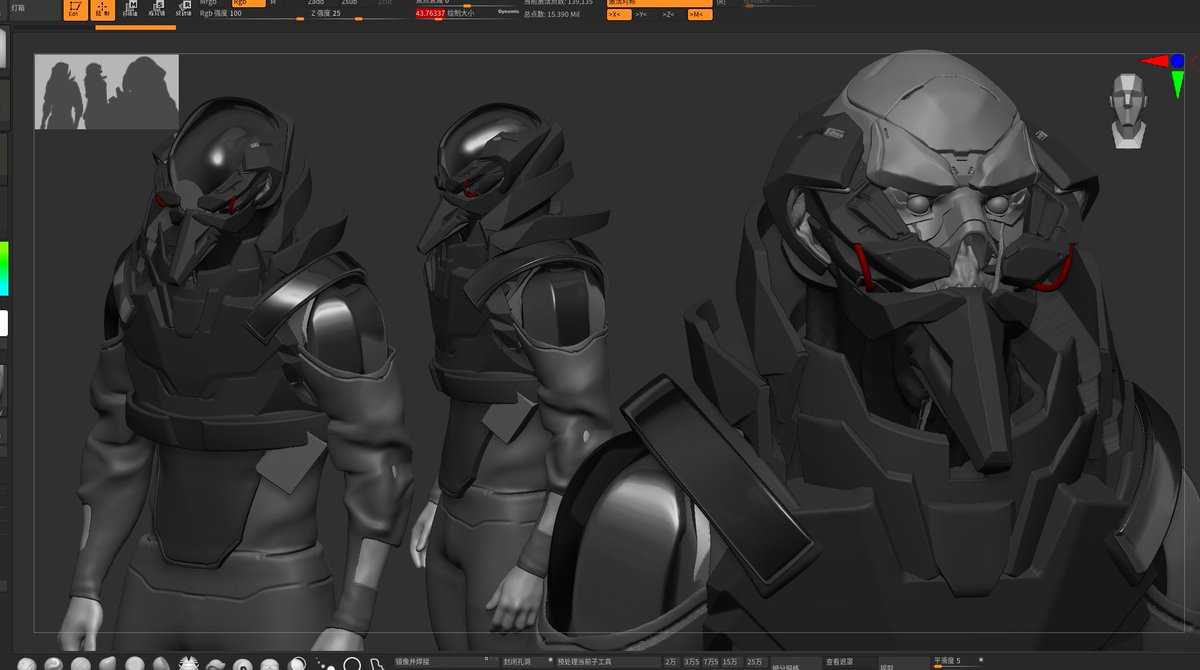Click the blue Z axis gizmo dot

tap(1177, 61)
